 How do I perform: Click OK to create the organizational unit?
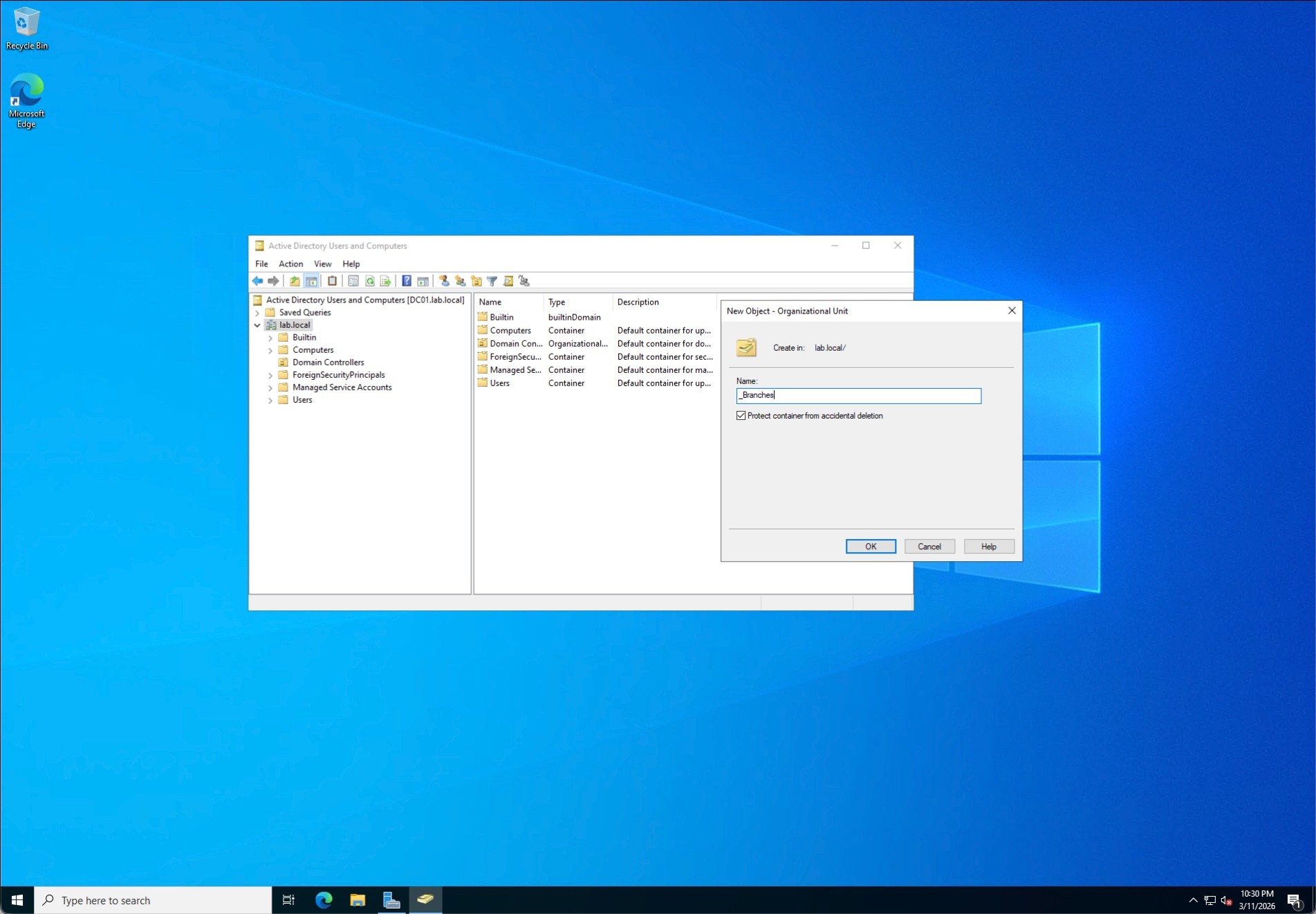[x=871, y=547]
